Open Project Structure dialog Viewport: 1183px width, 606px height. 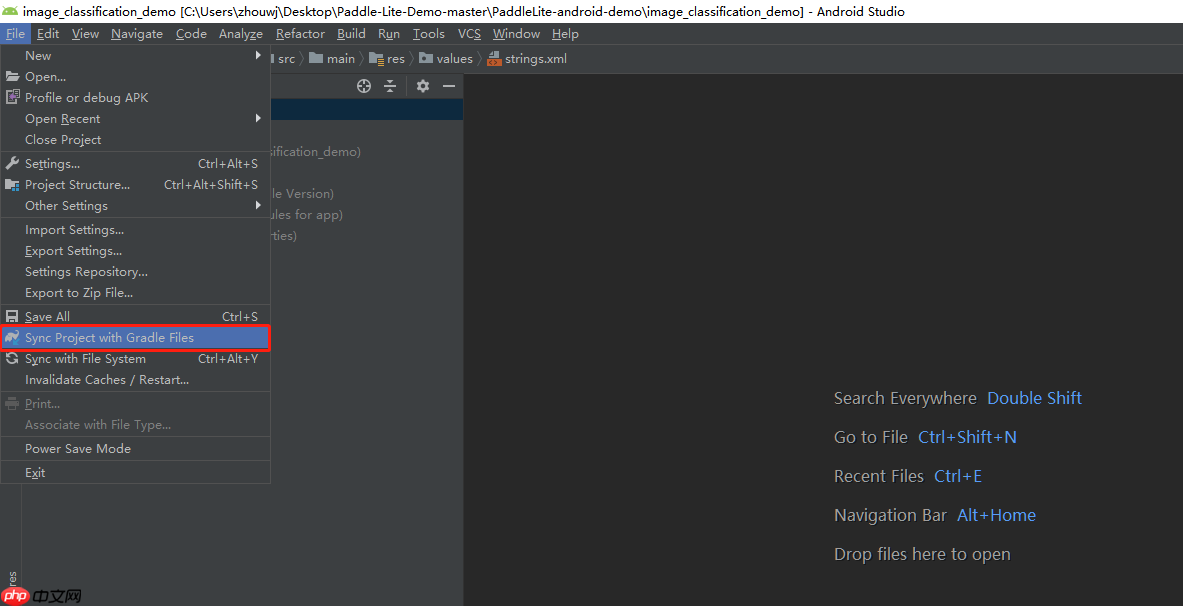tap(77, 185)
